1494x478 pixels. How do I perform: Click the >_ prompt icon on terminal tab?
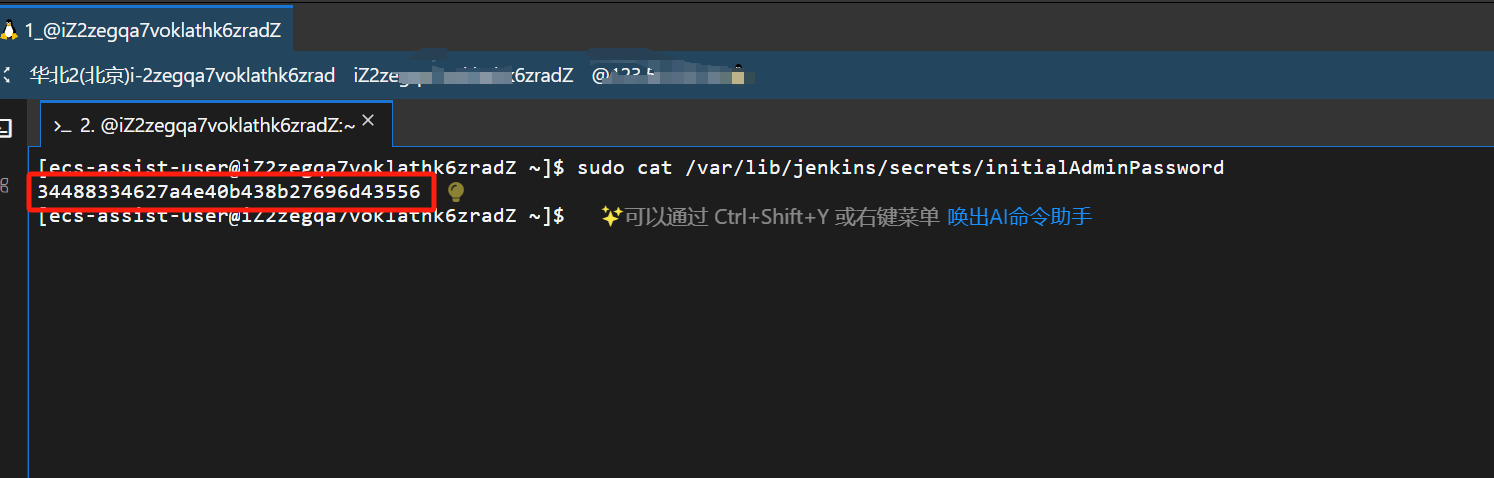(62, 126)
